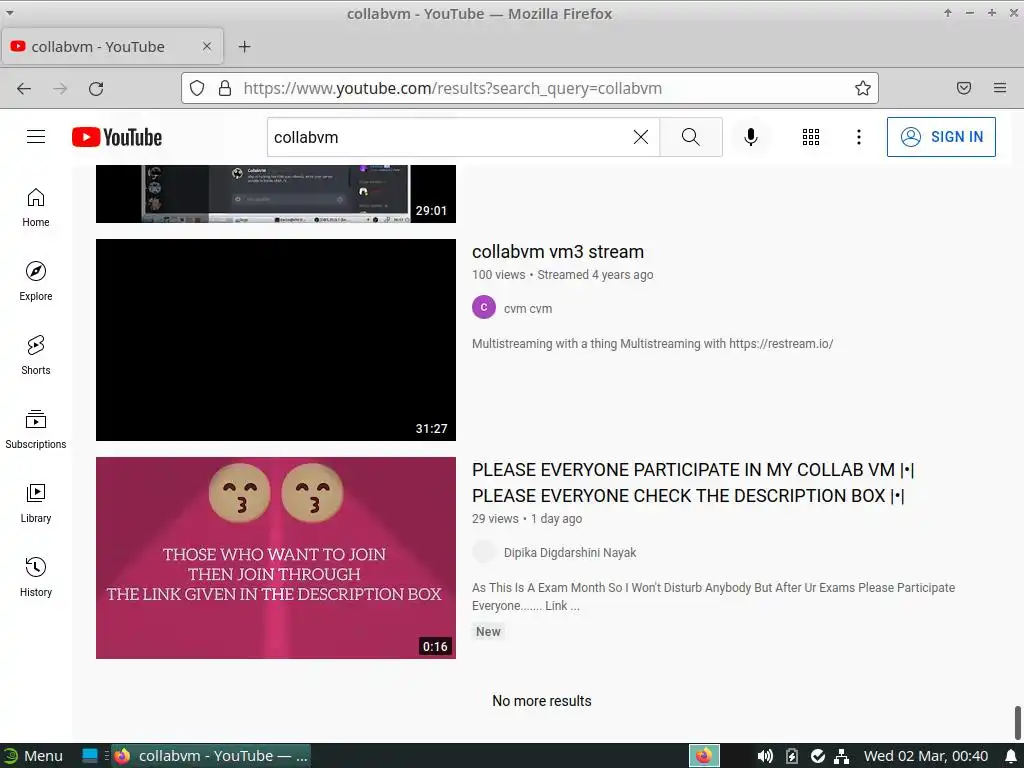Image resolution: width=1024 pixels, height=768 pixels.
Task: Select collabvm - YouTube taskbar window button
Action: (x=210, y=756)
